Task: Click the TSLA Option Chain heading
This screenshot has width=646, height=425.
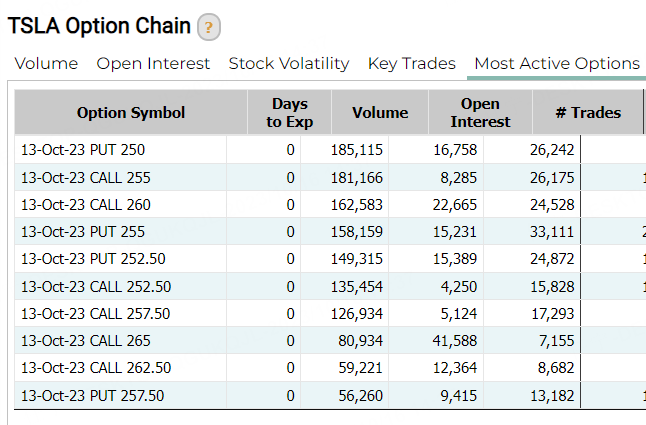Action: (x=99, y=26)
